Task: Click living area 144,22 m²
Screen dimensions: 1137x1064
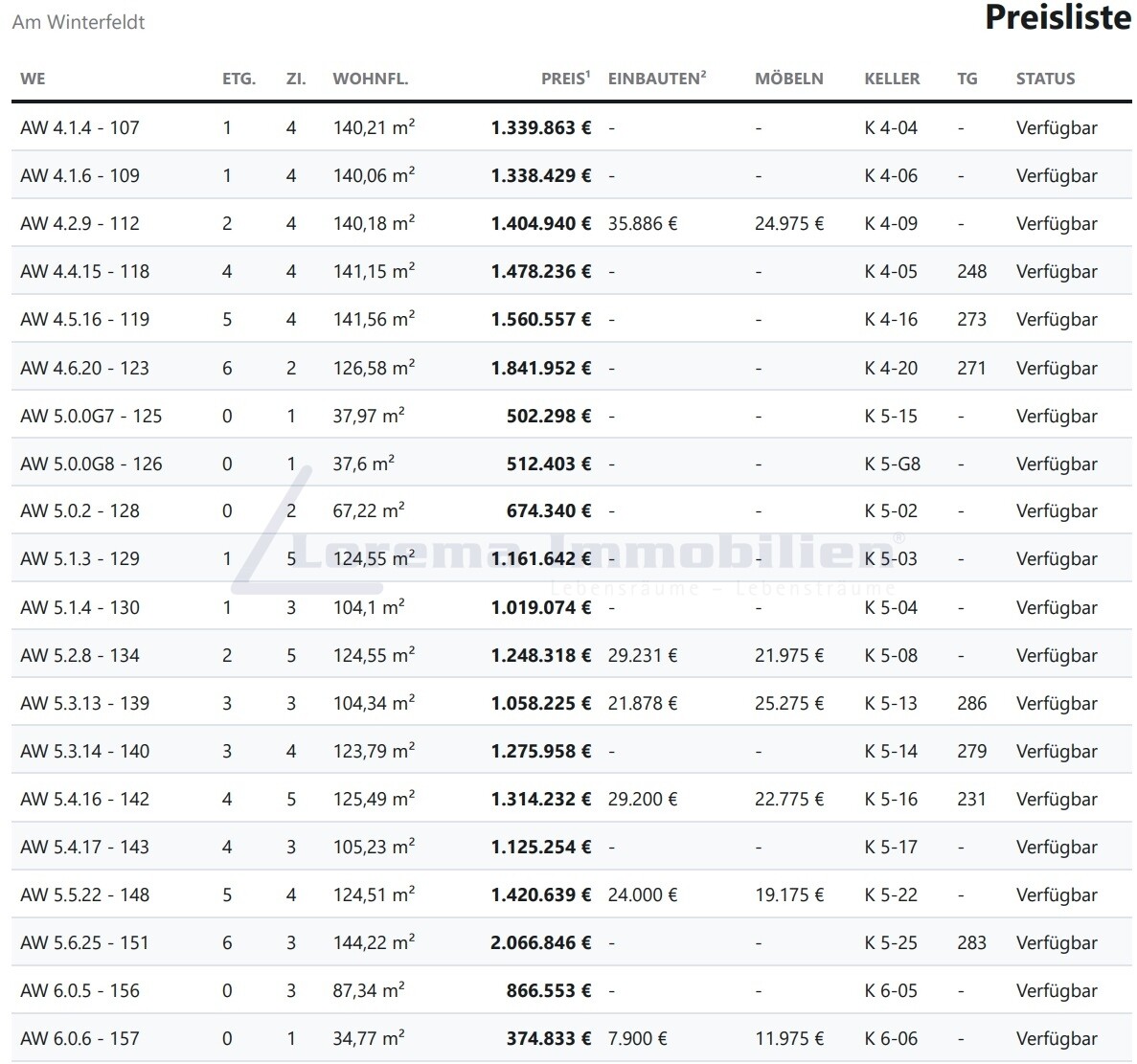Action: coord(374,941)
